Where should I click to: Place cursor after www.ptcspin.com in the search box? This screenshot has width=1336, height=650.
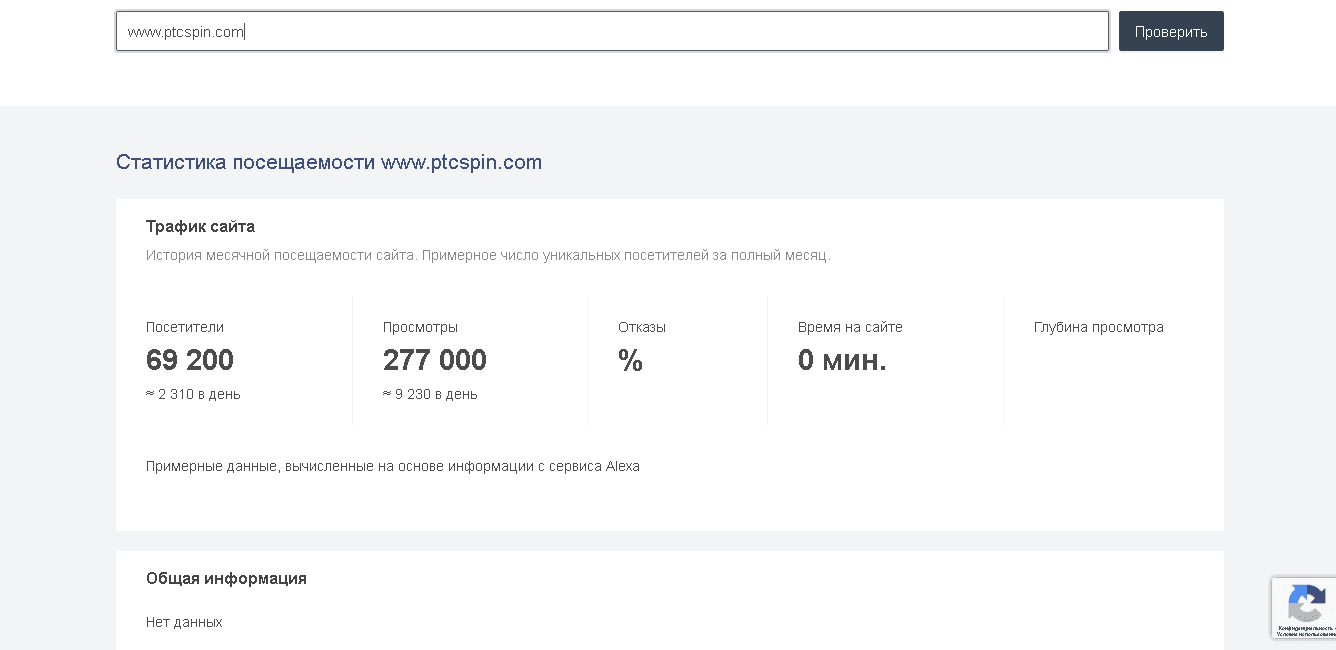pos(247,31)
